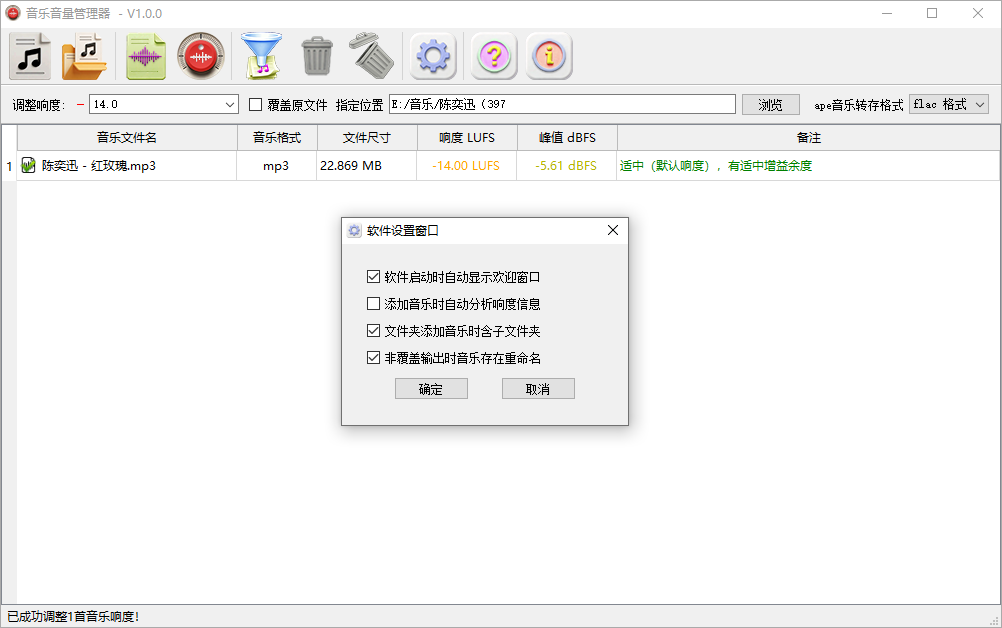The height and width of the screenshot is (628, 1002).
Task: Sort by the 音乐文件名 column header
Action: (127, 137)
